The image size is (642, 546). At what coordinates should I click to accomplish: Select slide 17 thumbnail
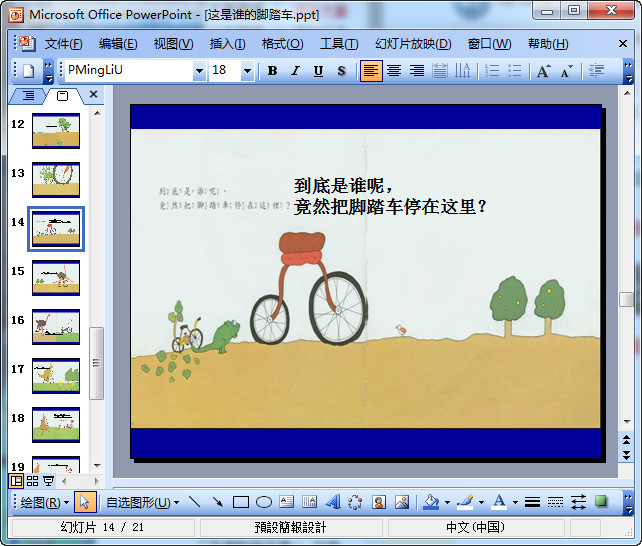[x=56, y=376]
